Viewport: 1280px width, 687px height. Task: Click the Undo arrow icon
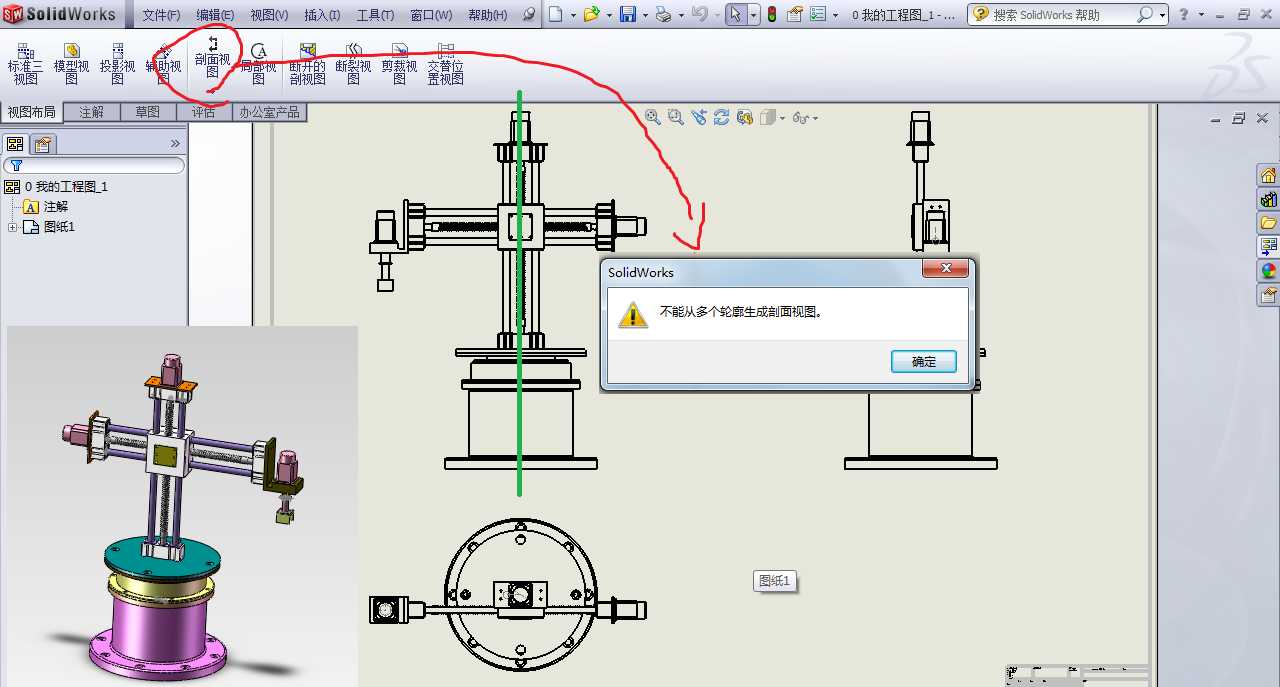pos(699,14)
